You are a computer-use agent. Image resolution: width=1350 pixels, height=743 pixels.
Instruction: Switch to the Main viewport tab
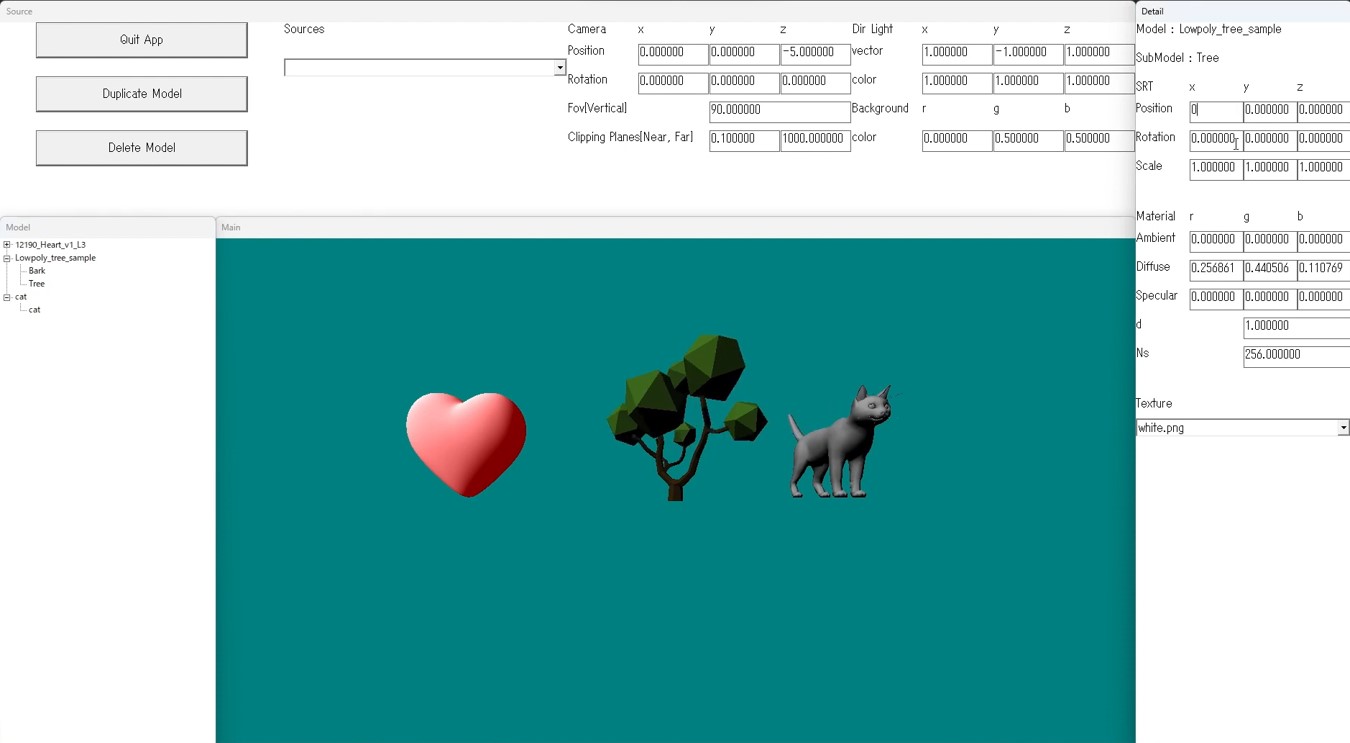tap(231, 228)
